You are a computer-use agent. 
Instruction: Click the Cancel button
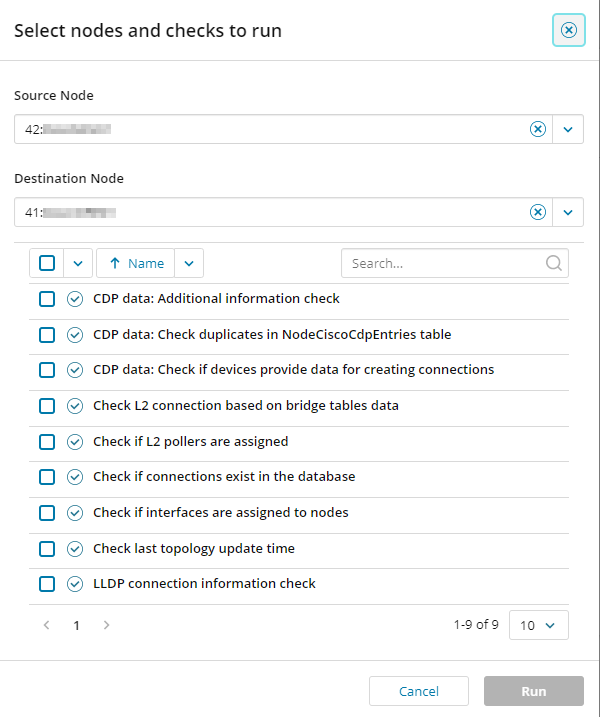click(419, 691)
